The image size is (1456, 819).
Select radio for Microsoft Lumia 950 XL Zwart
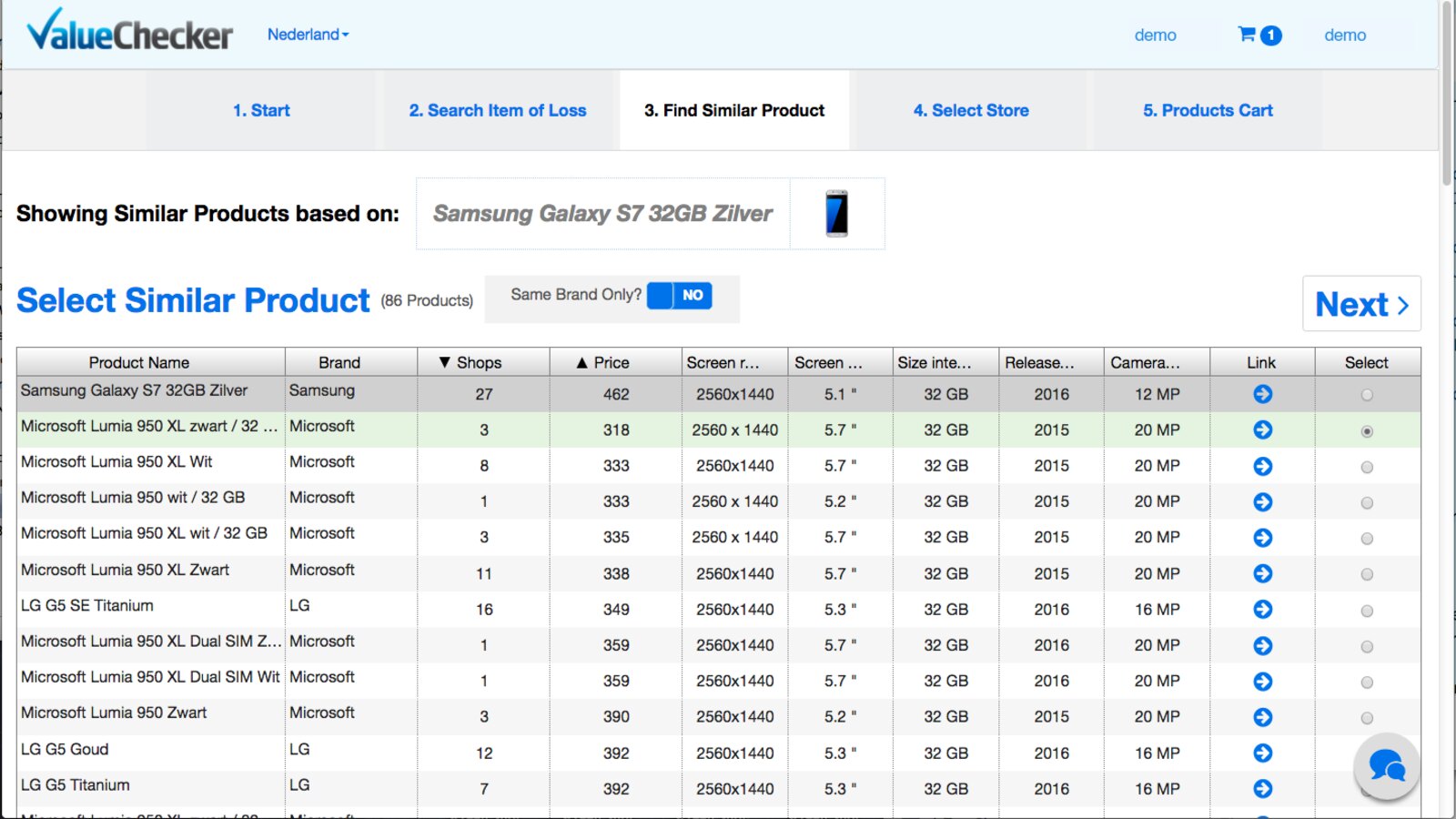pyautogui.click(x=1367, y=574)
